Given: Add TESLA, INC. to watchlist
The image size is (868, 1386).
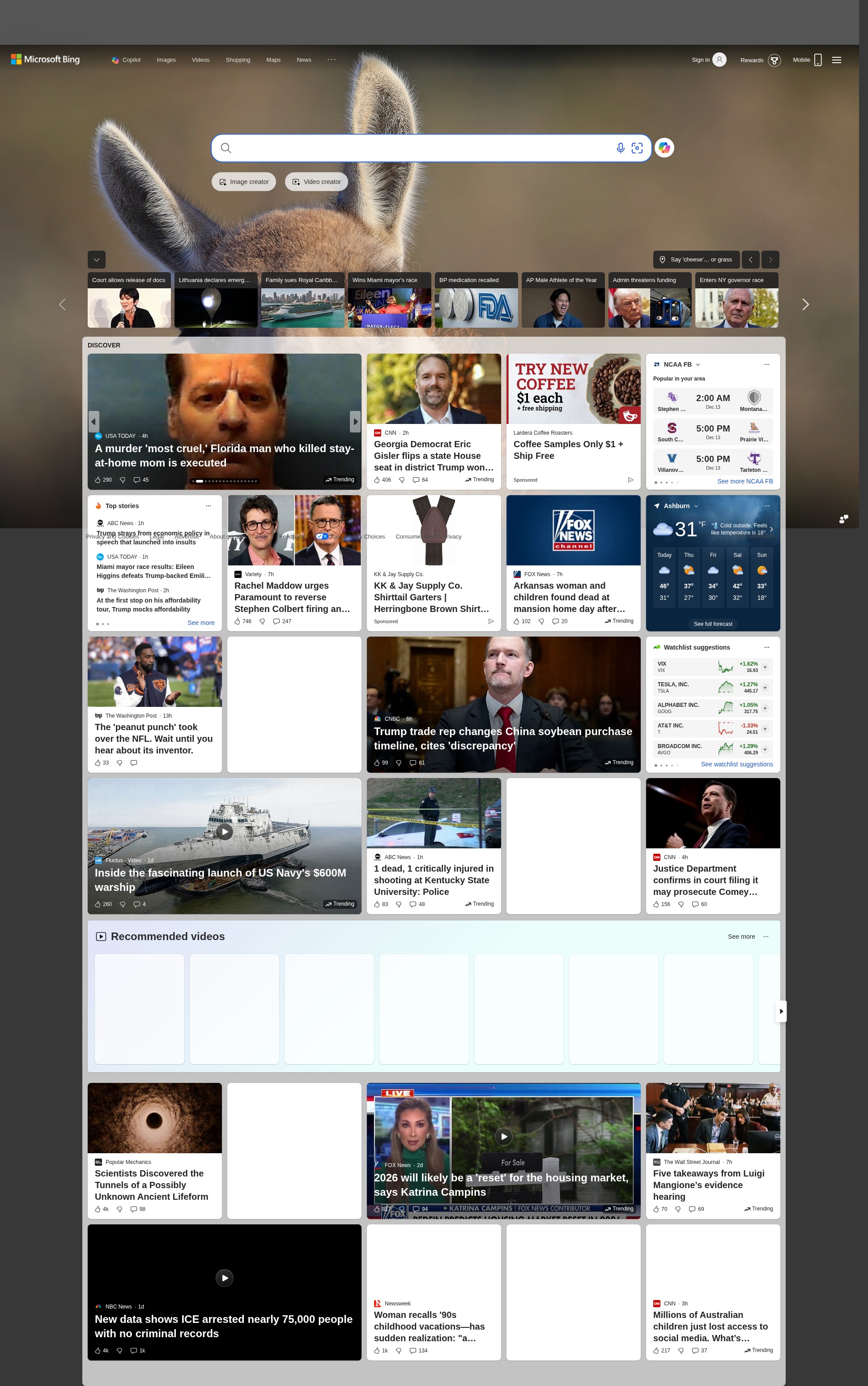Looking at the screenshot, I should pos(765,688).
